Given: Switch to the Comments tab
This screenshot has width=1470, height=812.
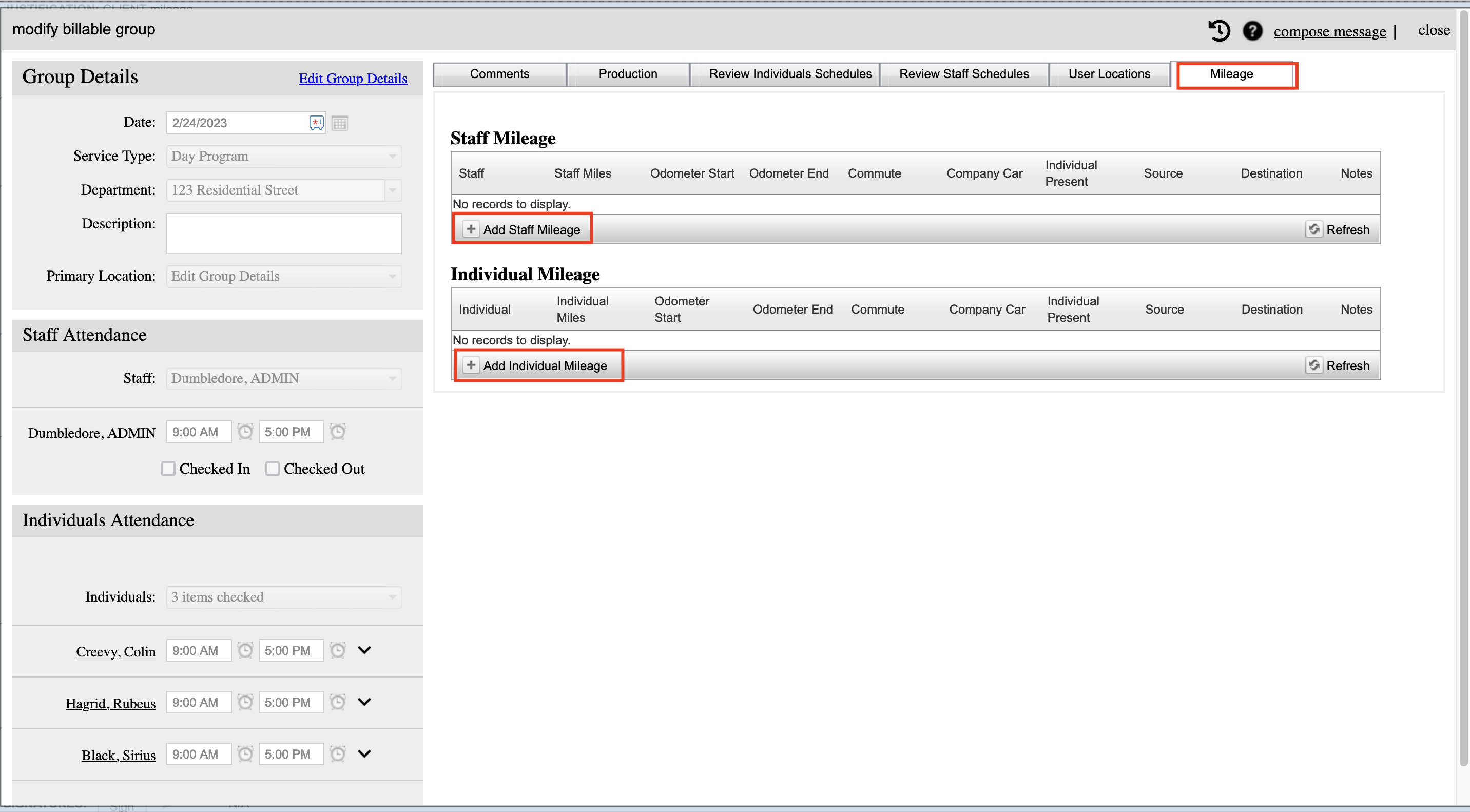Looking at the screenshot, I should [x=500, y=74].
